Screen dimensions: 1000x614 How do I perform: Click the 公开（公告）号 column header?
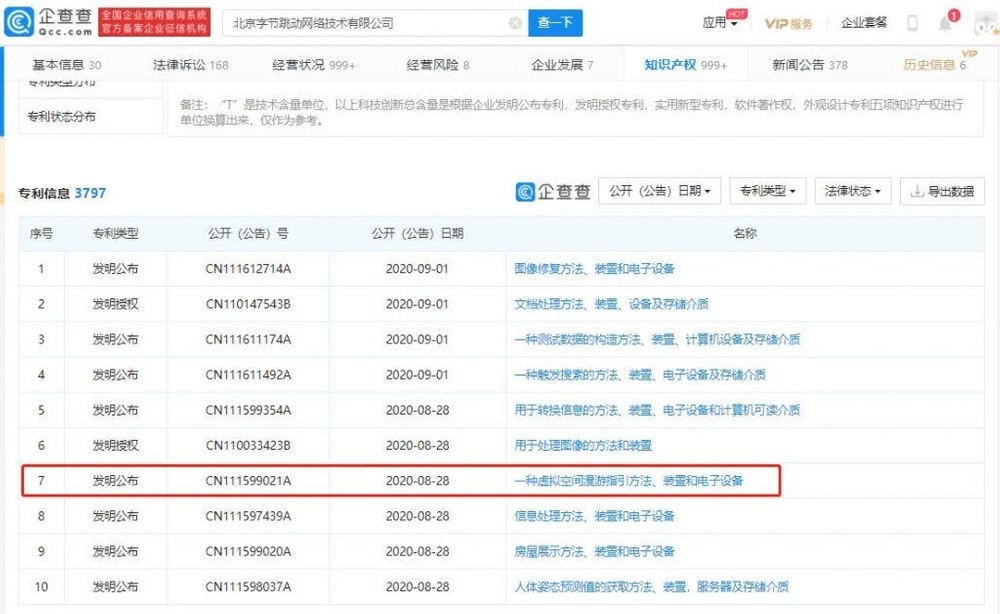tap(248, 233)
